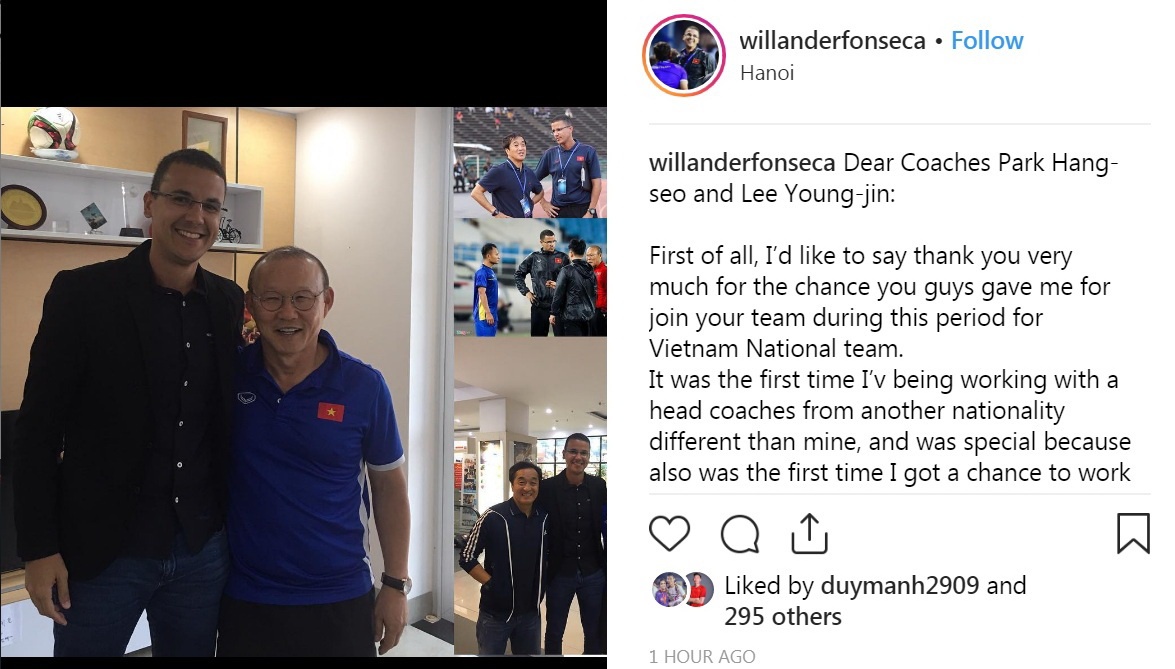Click the top-right stadium photo in collage
The height and width of the screenshot is (669, 1175).
pos(531,163)
